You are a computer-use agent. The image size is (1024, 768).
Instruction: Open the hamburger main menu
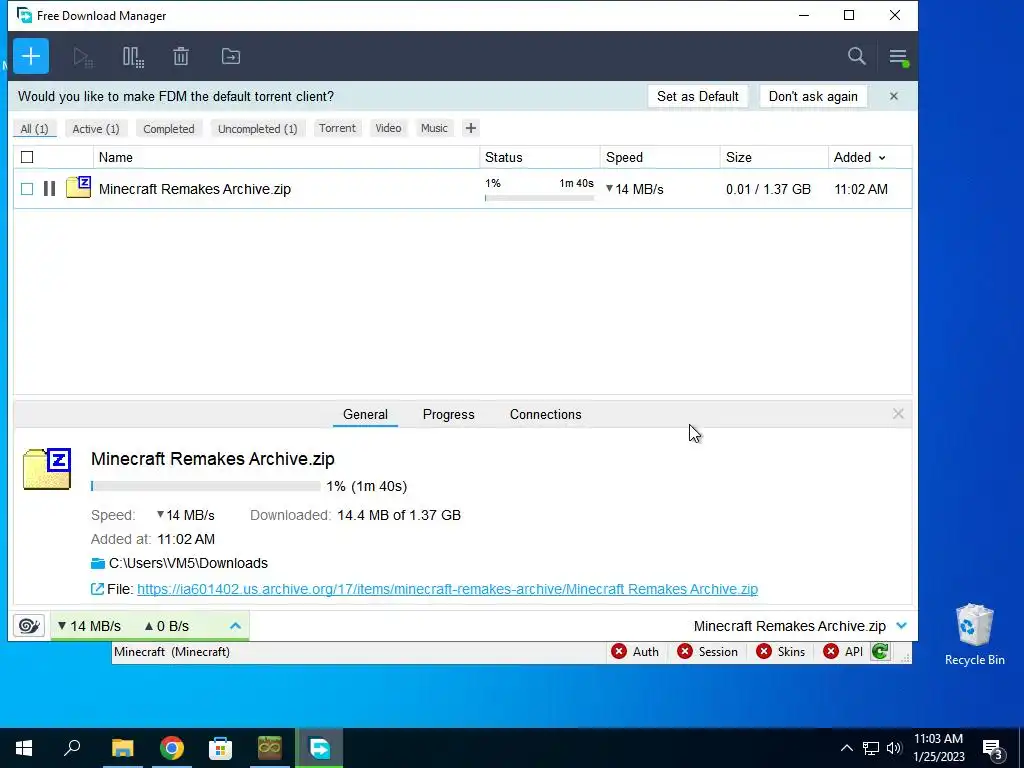click(898, 57)
